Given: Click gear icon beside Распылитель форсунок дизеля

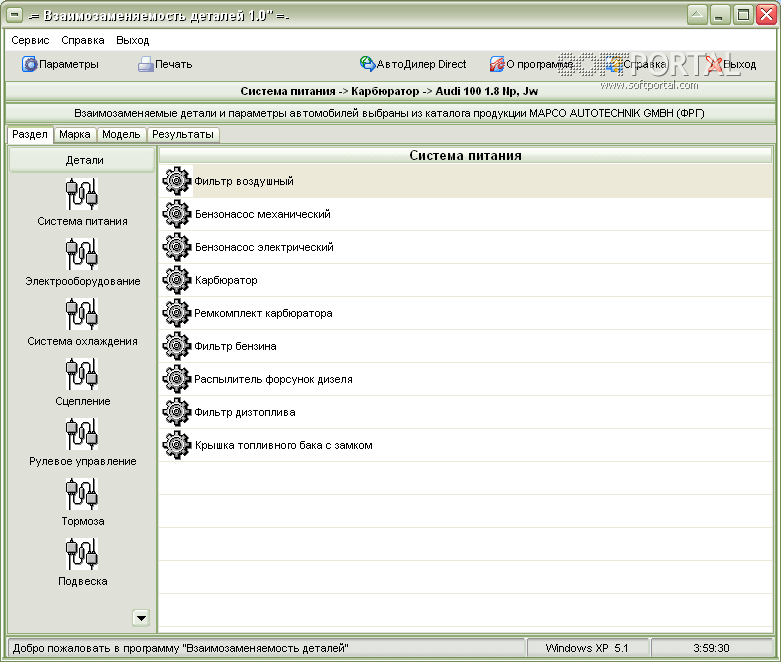Looking at the screenshot, I should 177,379.
